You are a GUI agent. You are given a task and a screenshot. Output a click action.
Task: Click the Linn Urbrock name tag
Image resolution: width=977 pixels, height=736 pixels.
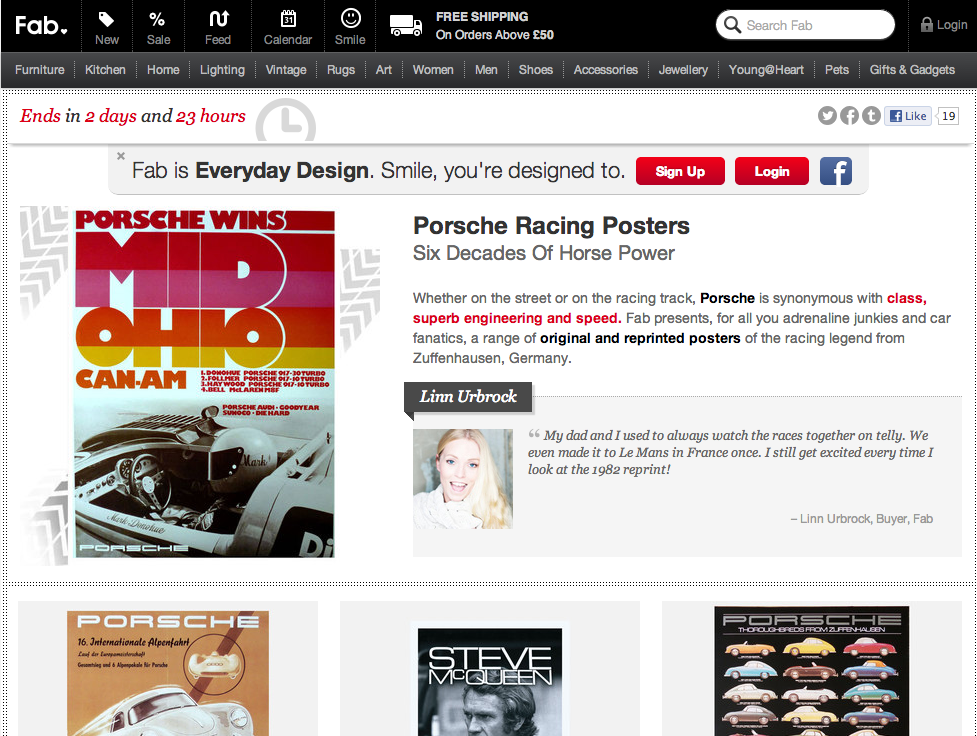(468, 396)
